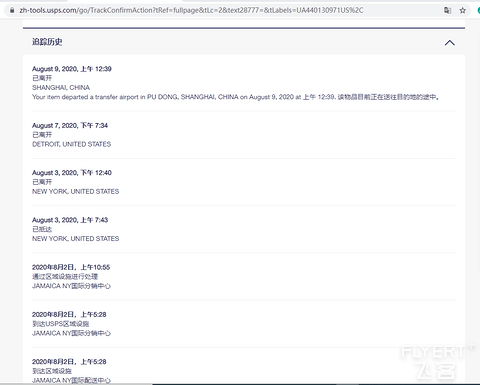Screen dimensions: 480x385
Task: Click the 到达区域设施 status in last entry
Action: pyautogui.click(x=52, y=371)
